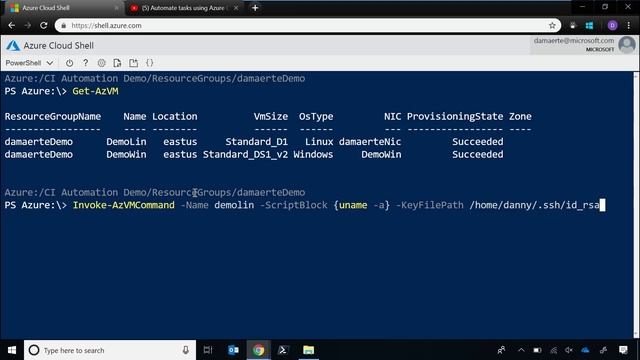Image resolution: width=640 pixels, height=360 pixels.
Task: Open the People icon in system tray
Action: [501, 350]
